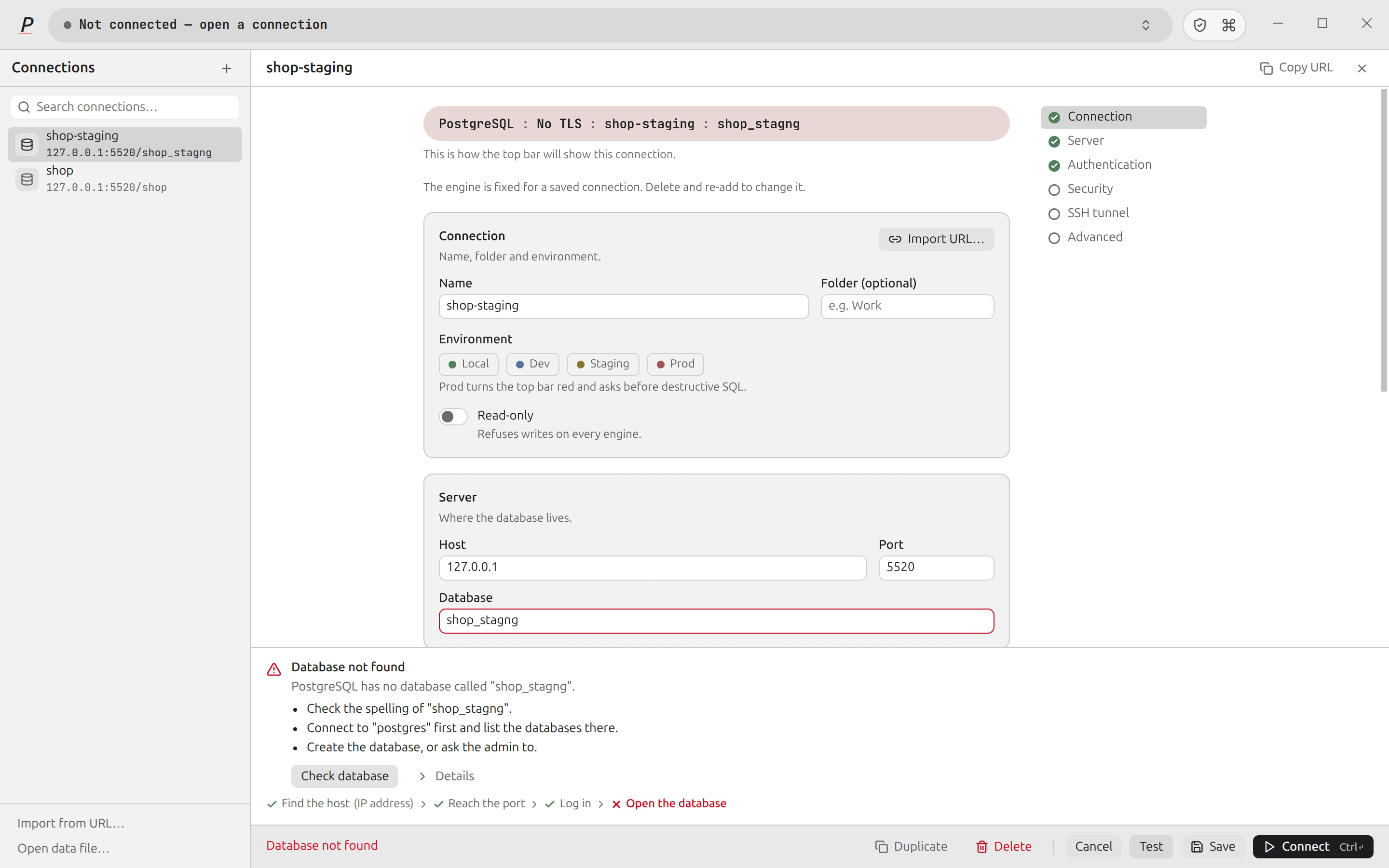Toggle the Read-only switch
Viewport: 1389px width, 868px height.
tap(453, 416)
